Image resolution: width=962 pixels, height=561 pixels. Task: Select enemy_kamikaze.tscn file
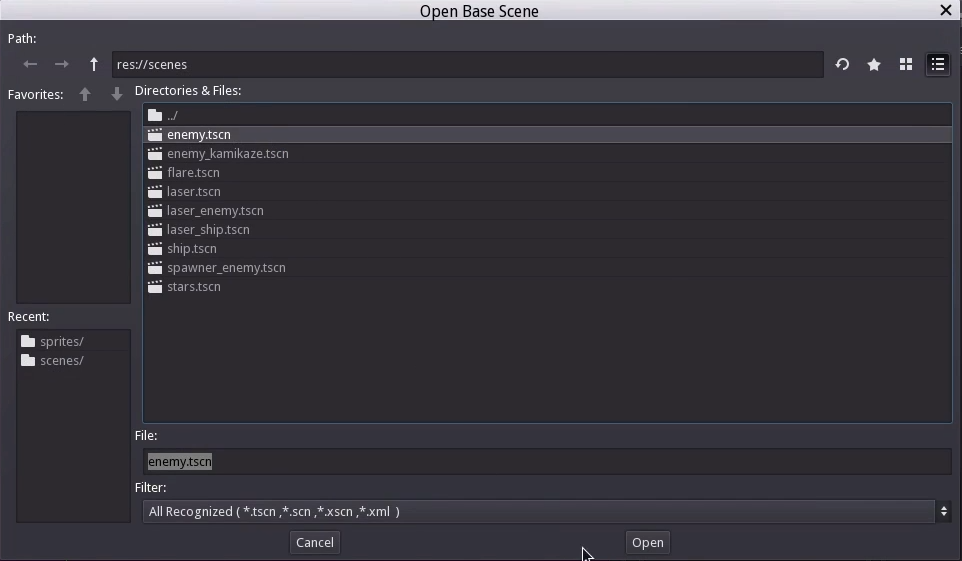[547, 153]
